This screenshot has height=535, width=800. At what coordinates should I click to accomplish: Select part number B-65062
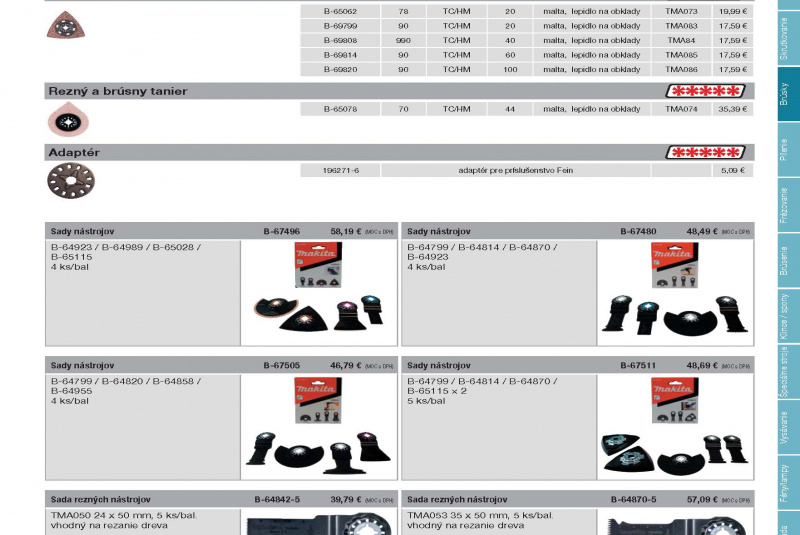[x=340, y=11]
